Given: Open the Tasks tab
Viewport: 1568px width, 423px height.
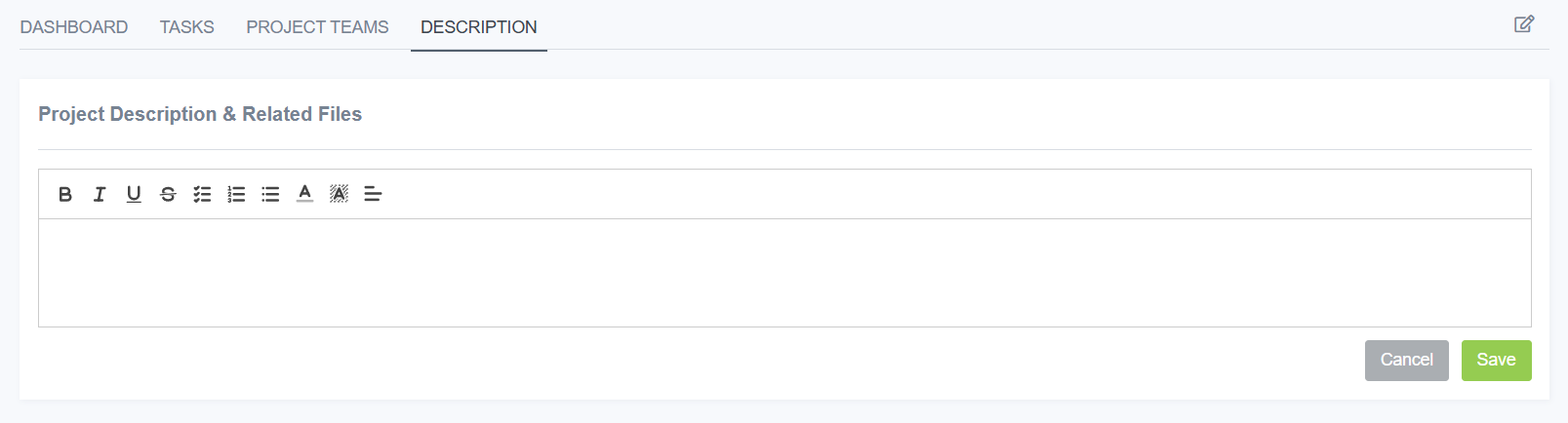Looking at the screenshot, I should [187, 27].
